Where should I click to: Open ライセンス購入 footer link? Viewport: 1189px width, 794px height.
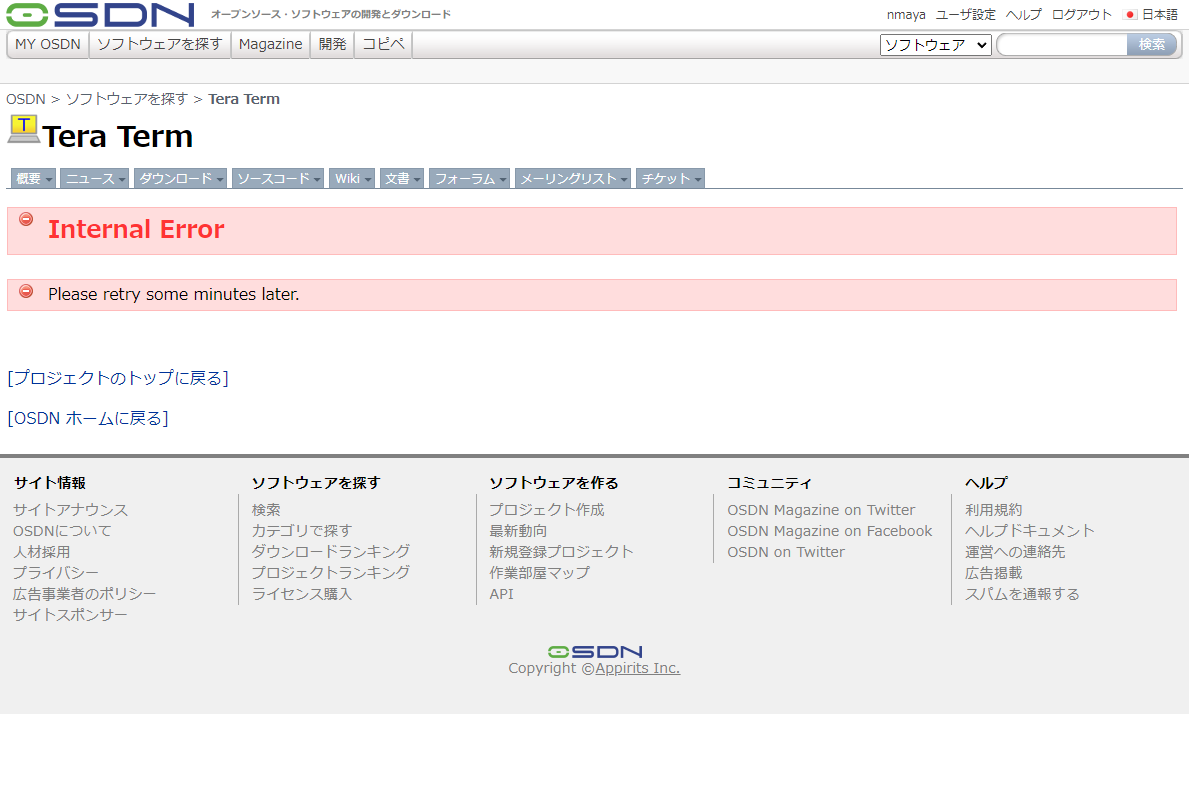click(x=302, y=594)
